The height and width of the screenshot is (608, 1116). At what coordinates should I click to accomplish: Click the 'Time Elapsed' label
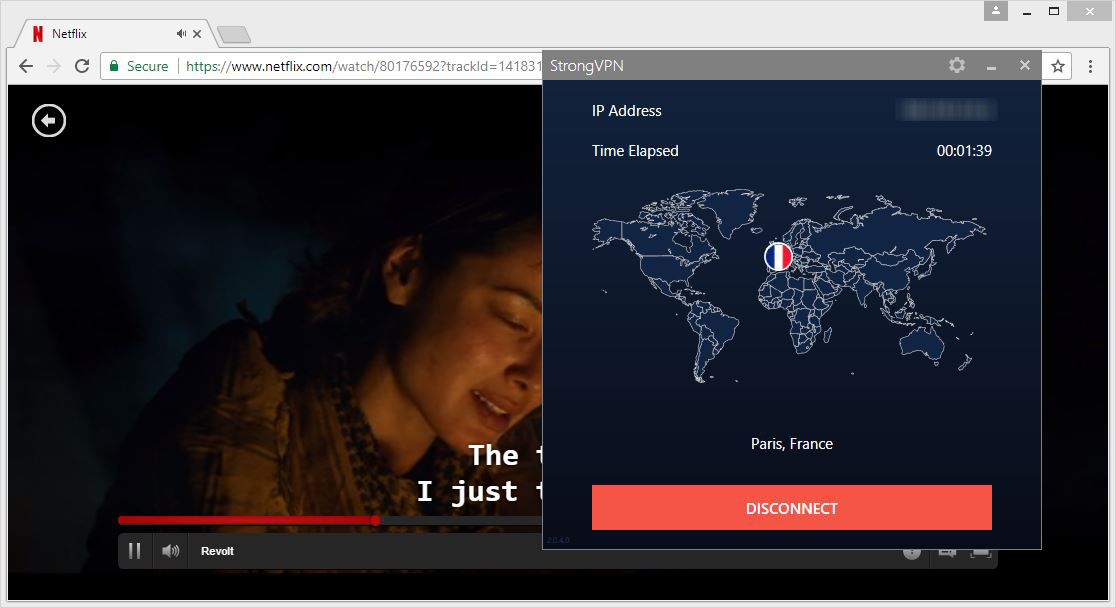pos(635,151)
